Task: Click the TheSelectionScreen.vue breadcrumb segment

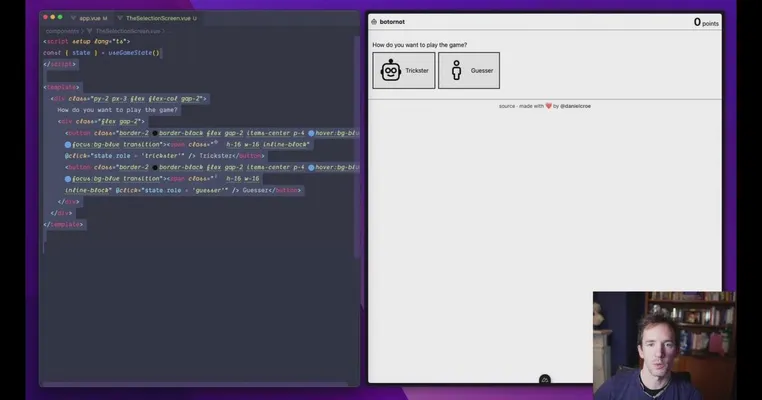Action: click(x=128, y=31)
